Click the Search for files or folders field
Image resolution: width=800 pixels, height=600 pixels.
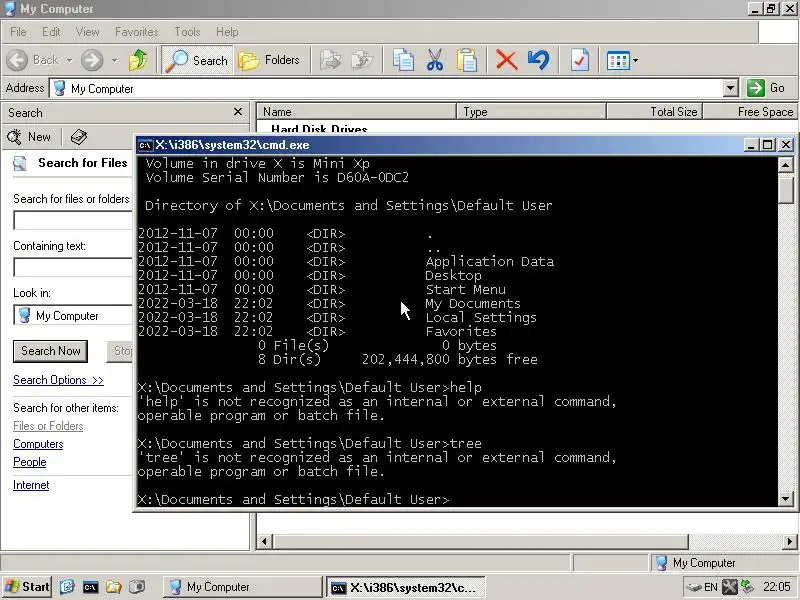coord(72,220)
